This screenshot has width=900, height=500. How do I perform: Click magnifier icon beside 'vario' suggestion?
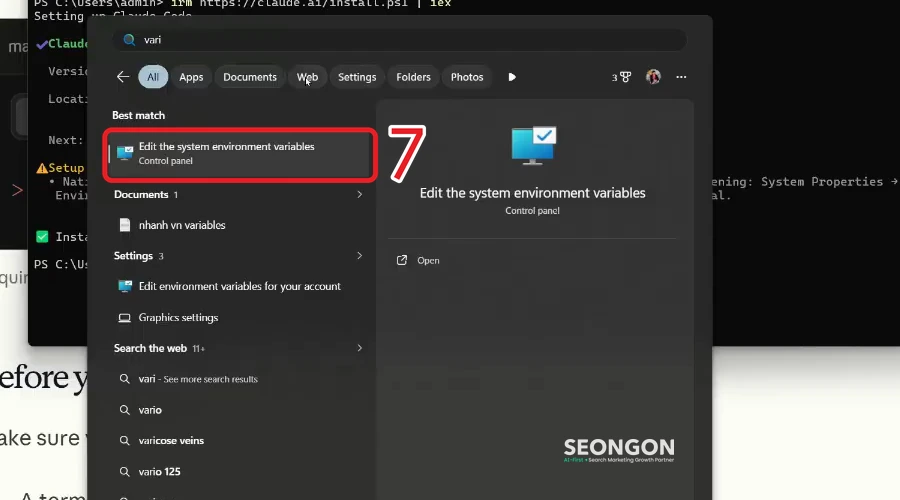[x=125, y=410]
